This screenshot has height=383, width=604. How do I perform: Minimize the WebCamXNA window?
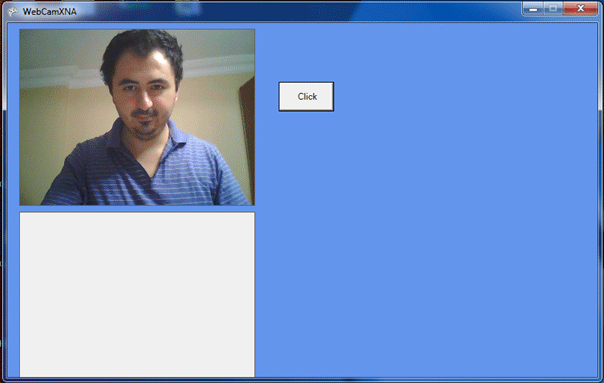[533, 9]
